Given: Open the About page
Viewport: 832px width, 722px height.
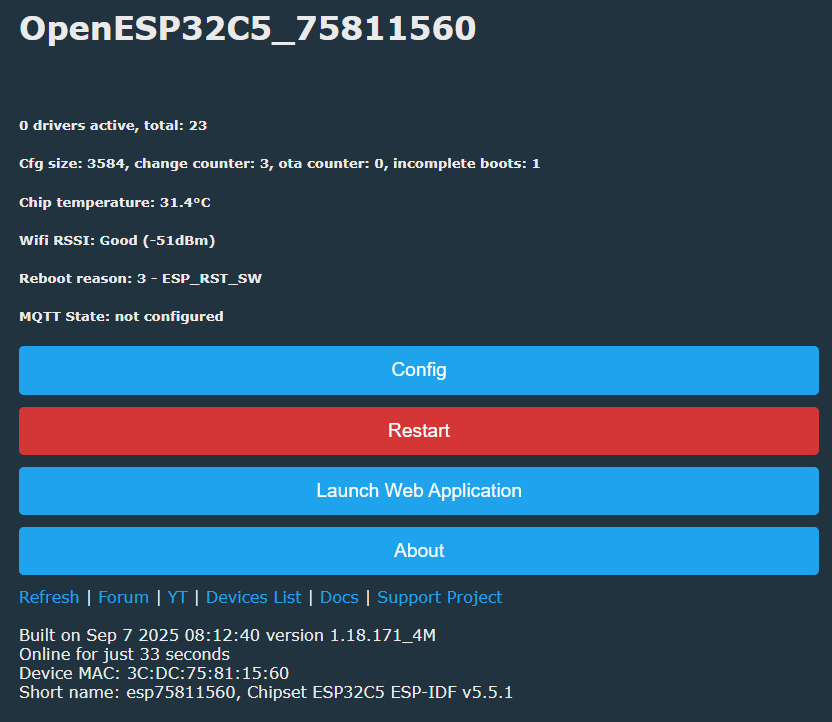Looking at the screenshot, I should 419,551.
